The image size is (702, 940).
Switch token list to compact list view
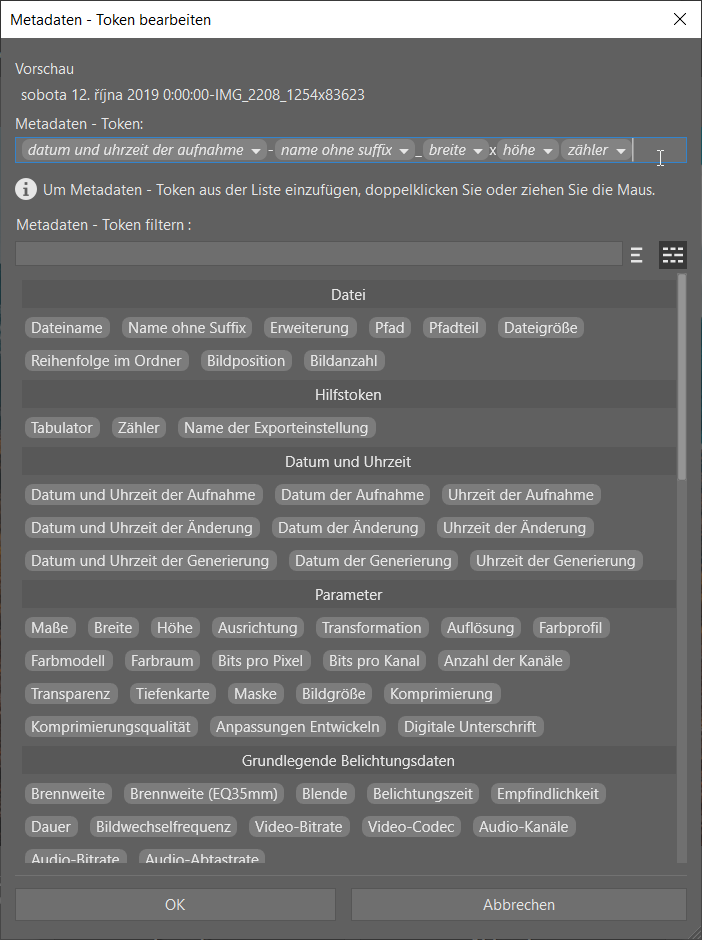point(636,254)
